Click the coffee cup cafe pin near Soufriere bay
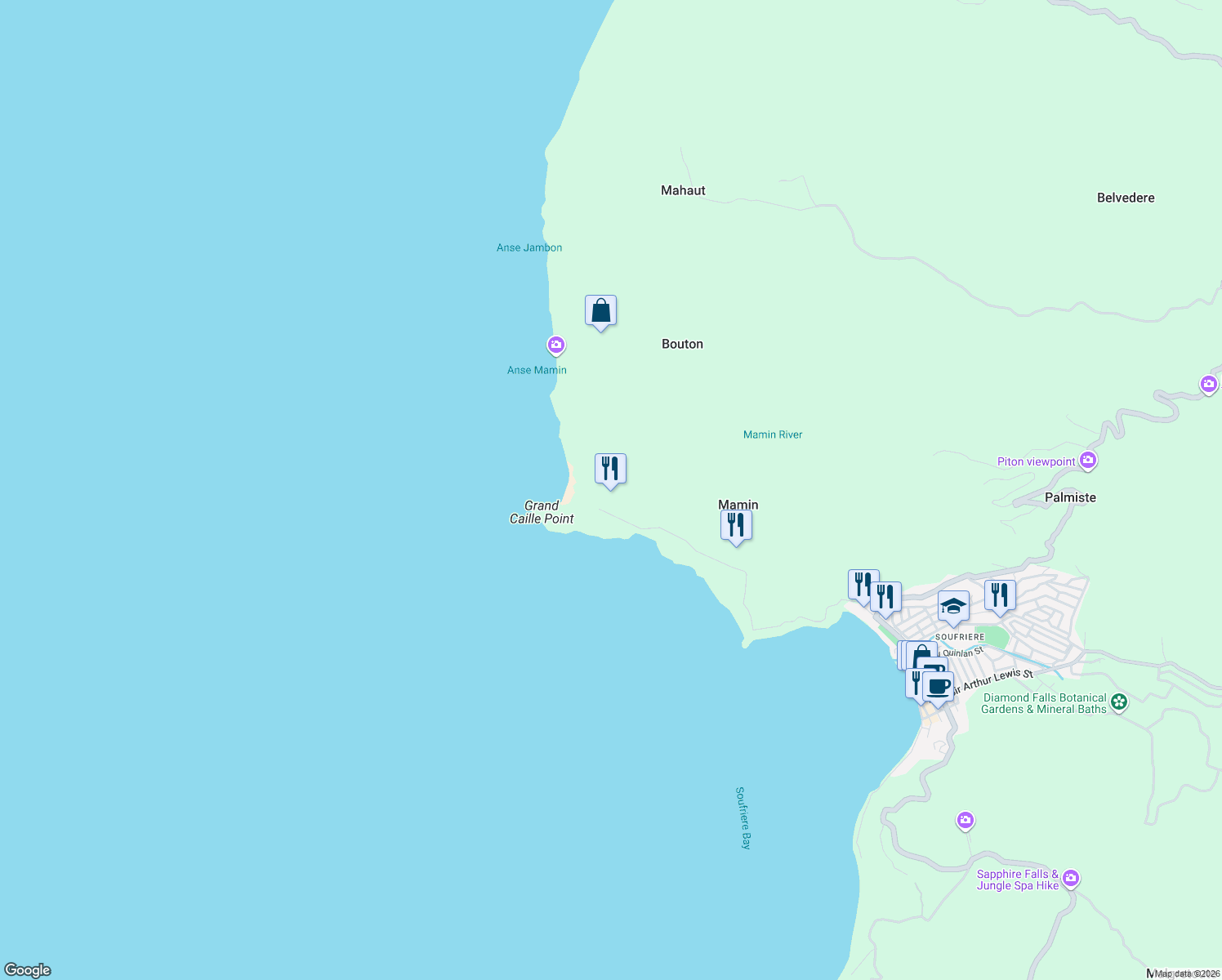Viewport: 1222px width, 980px height. (938, 684)
